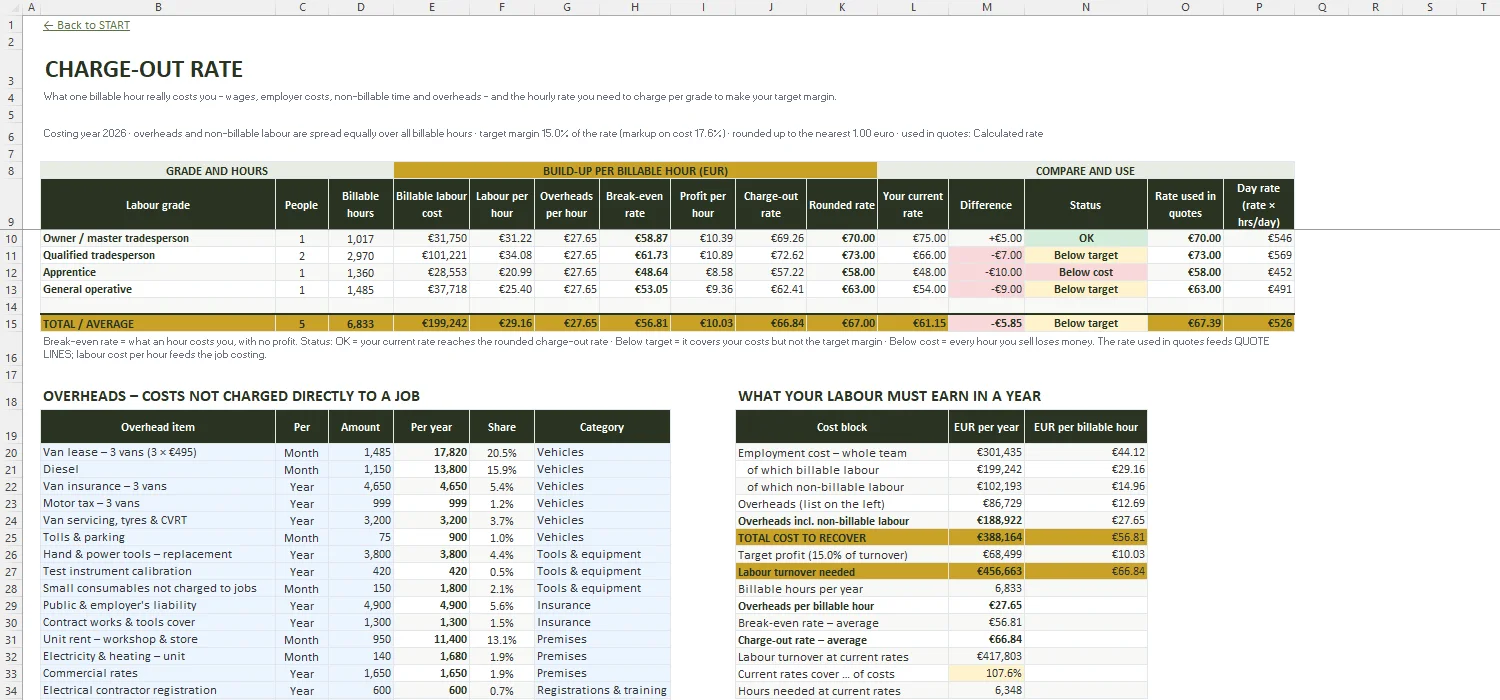
Task: Select the 107.6% cost coverage cell
Action: coord(986,673)
